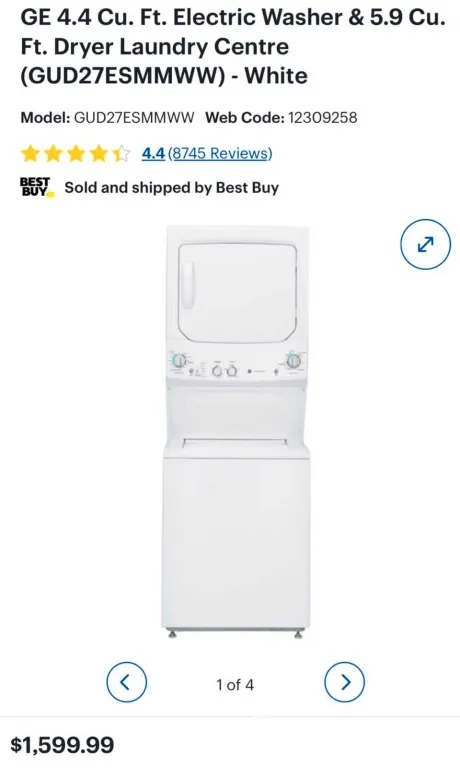Click the washer lid in the image

[235, 442]
